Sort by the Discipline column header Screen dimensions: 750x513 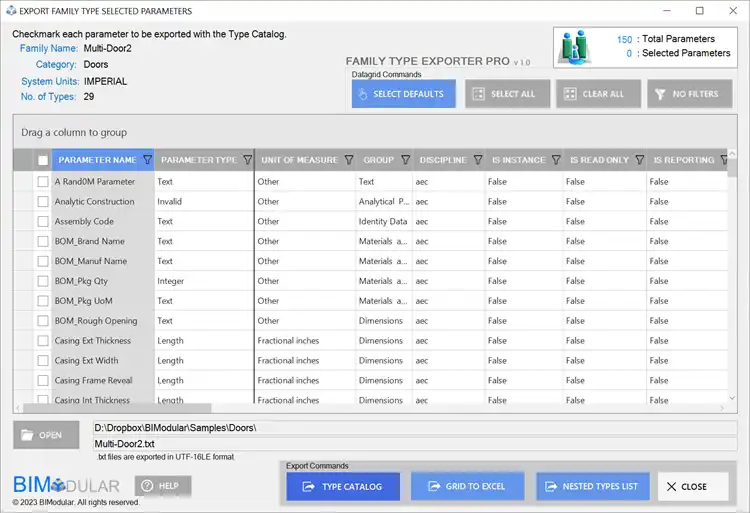pyautogui.click(x=443, y=160)
